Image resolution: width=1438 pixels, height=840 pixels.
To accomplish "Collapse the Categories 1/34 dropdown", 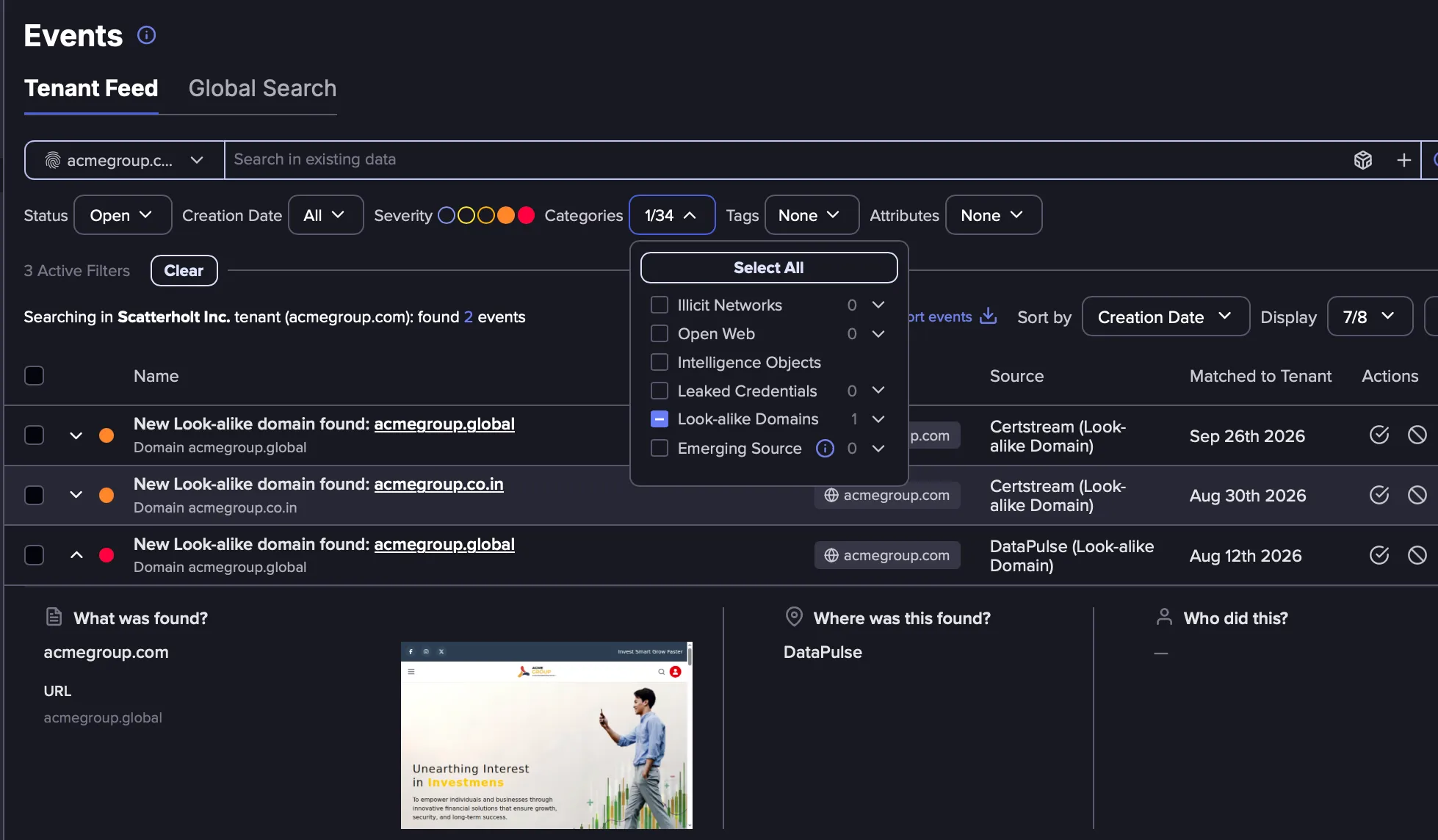I will pyautogui.click(x=672, y=215).
